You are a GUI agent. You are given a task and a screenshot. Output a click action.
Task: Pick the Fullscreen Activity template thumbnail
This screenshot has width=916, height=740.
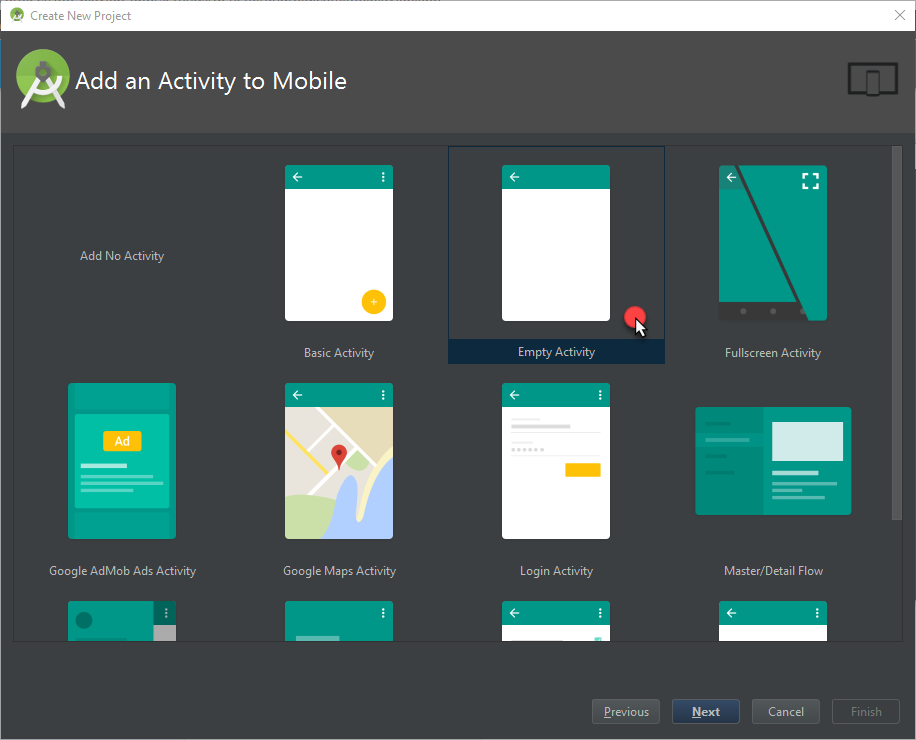tap(772, 243)
